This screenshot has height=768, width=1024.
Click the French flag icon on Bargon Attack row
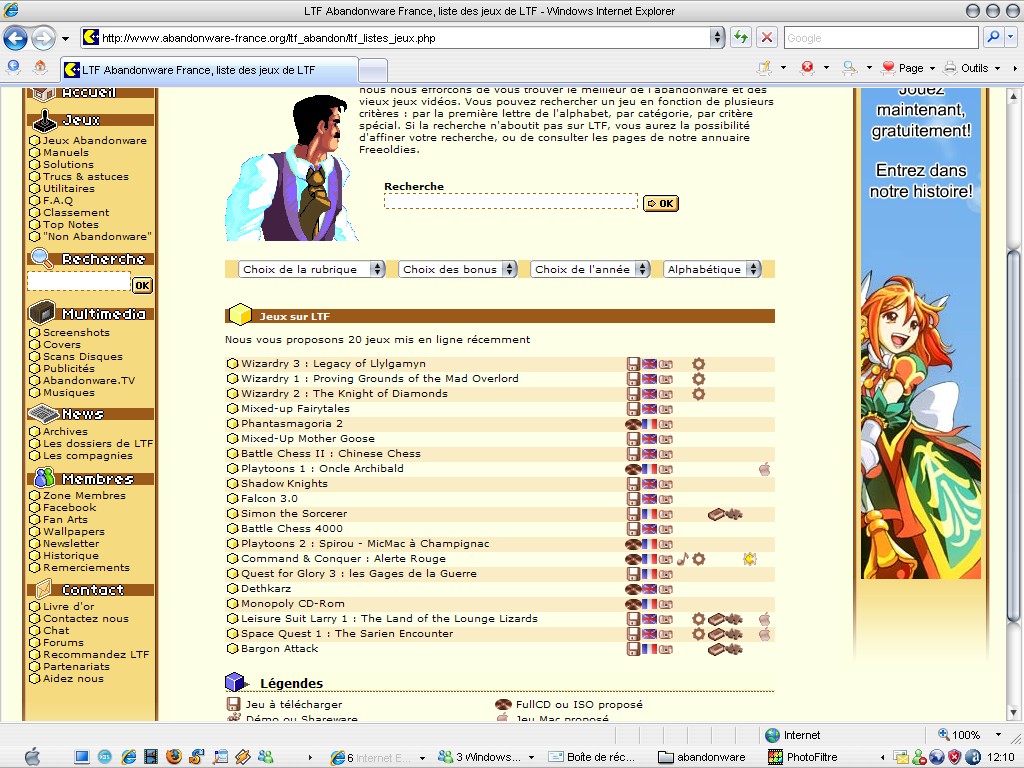pyautogui.click(x=648, y=649)
